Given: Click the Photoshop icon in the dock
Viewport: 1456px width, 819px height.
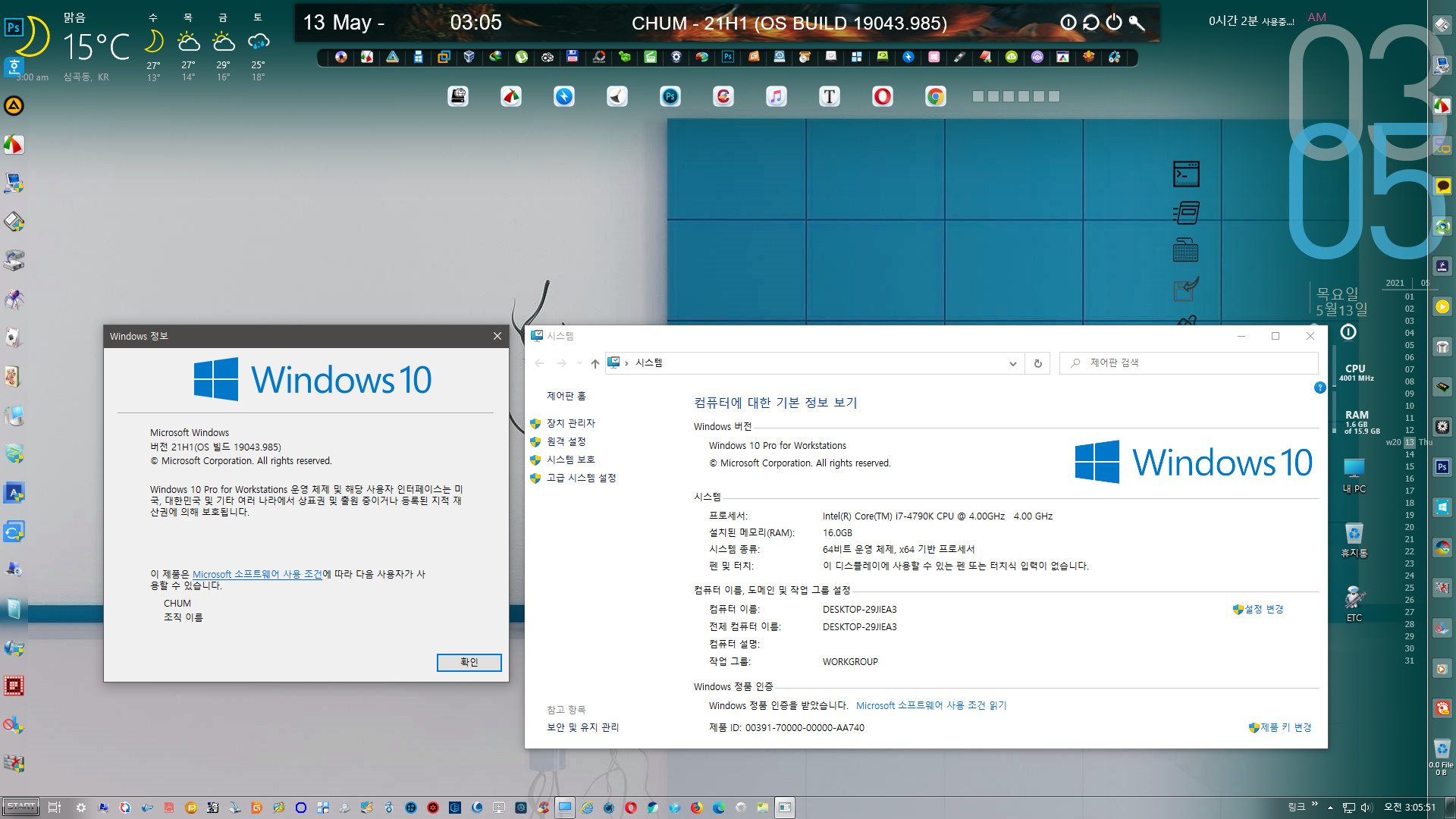Looking at the screenshot, I should pos(670,96).
